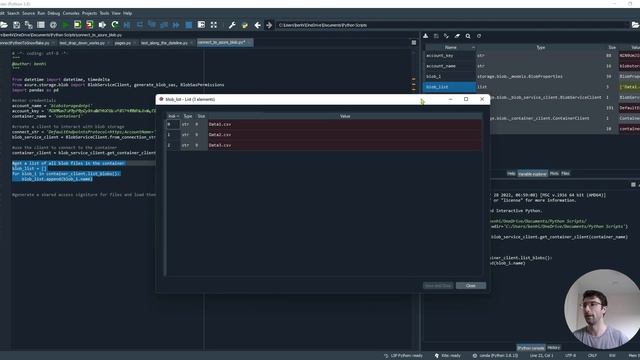Go forward with the right arrow icon

pyautogui.click(x=269, y=25)
